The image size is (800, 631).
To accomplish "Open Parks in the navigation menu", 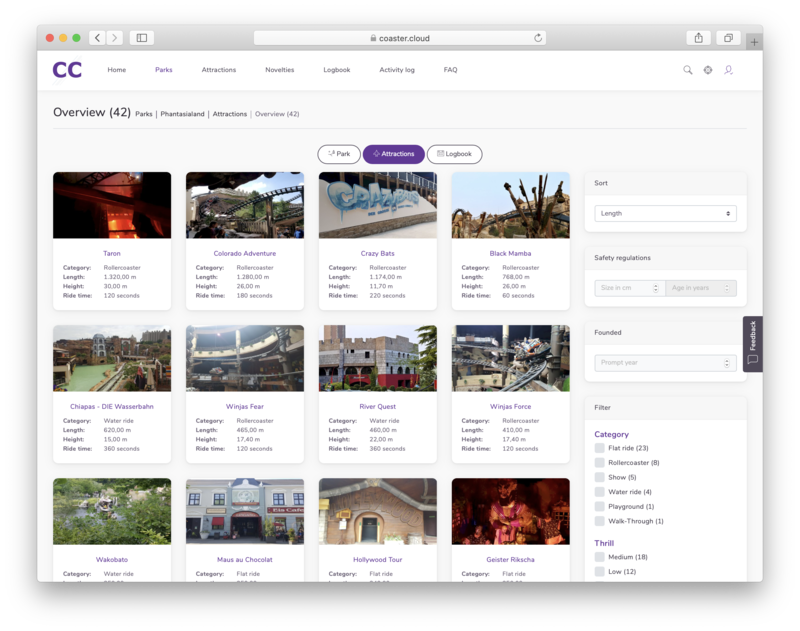I will point(164,70).
